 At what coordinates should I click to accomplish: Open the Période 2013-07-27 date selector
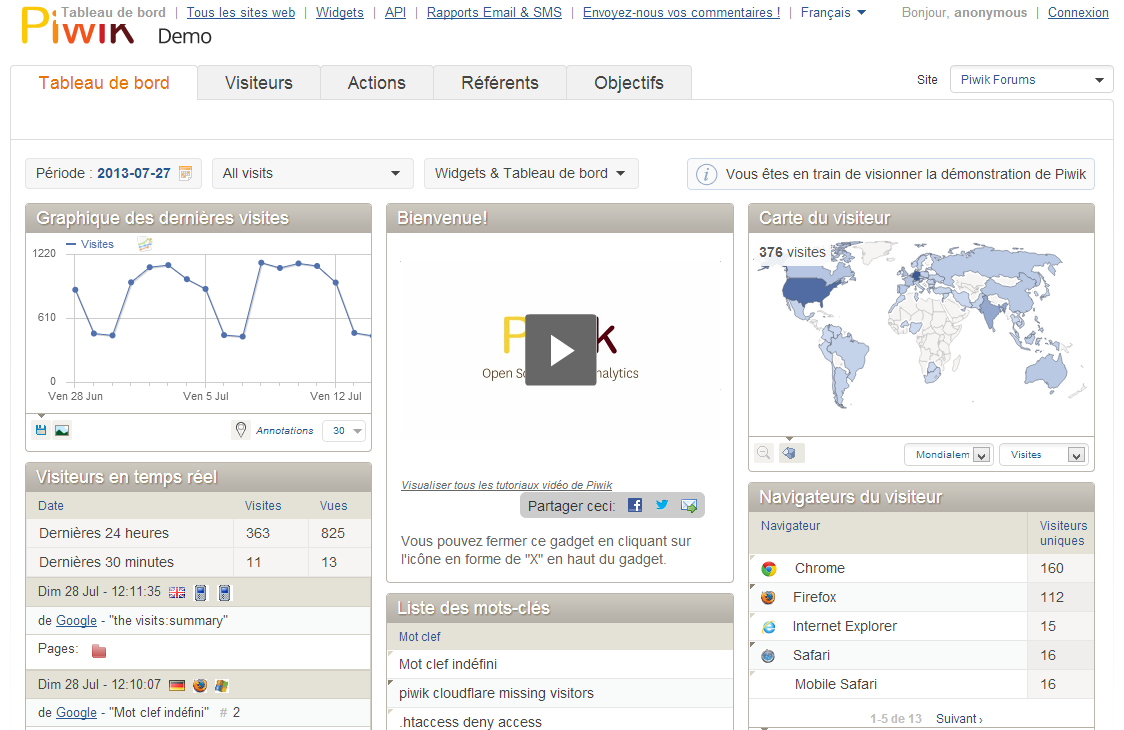113,174
